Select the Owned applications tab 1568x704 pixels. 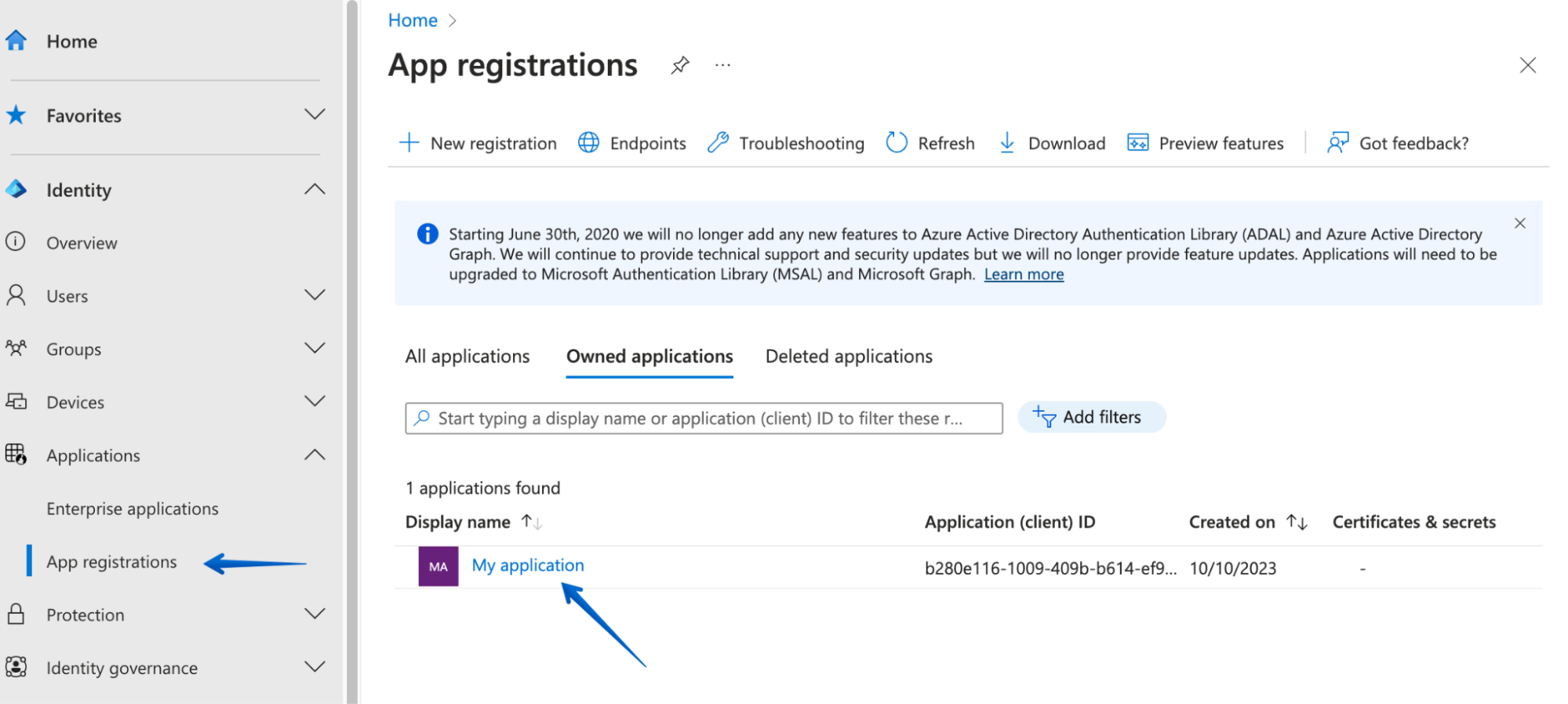point(649,357)
